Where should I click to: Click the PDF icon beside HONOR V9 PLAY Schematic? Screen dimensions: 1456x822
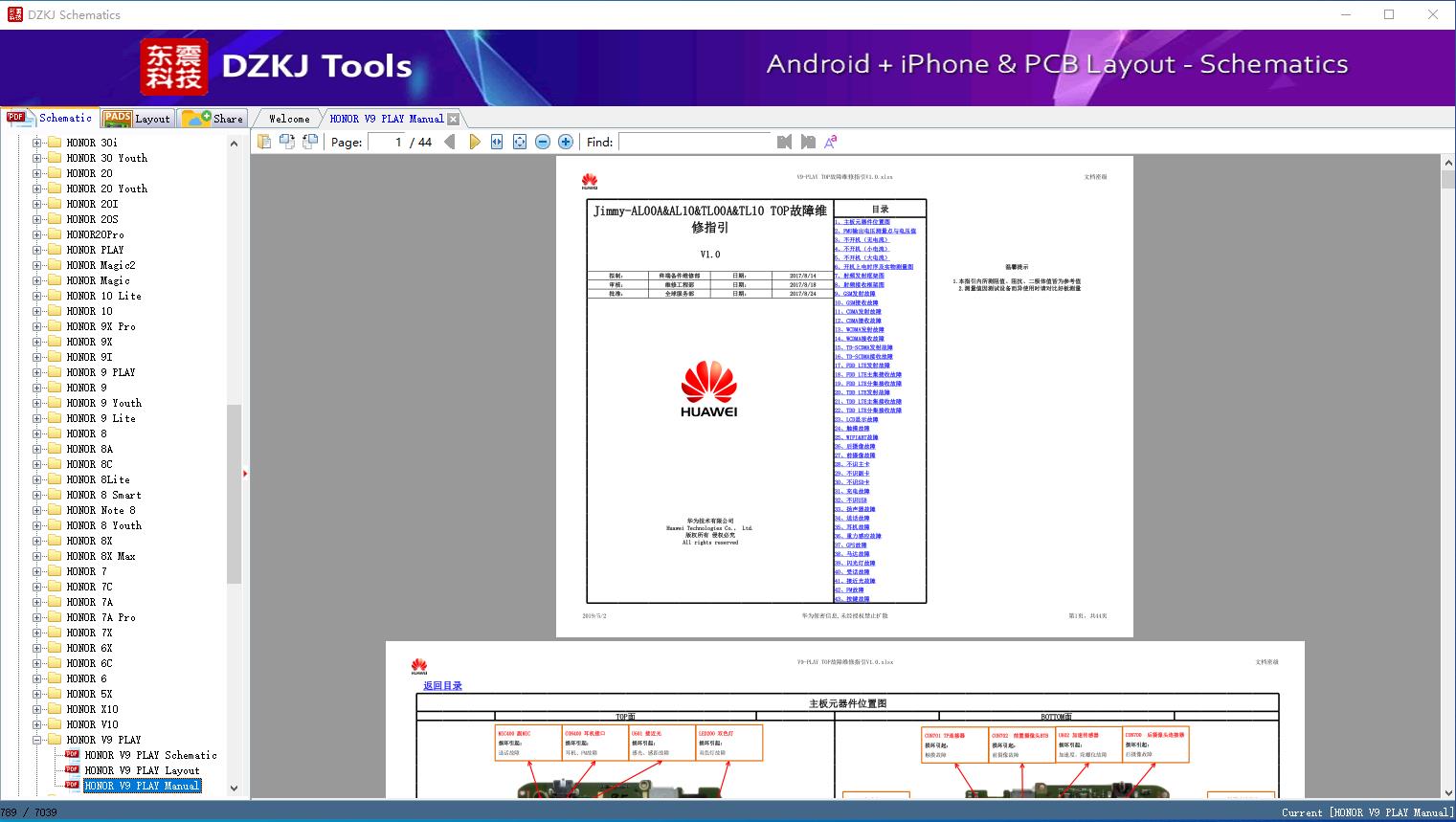click(x=72, y=754)
